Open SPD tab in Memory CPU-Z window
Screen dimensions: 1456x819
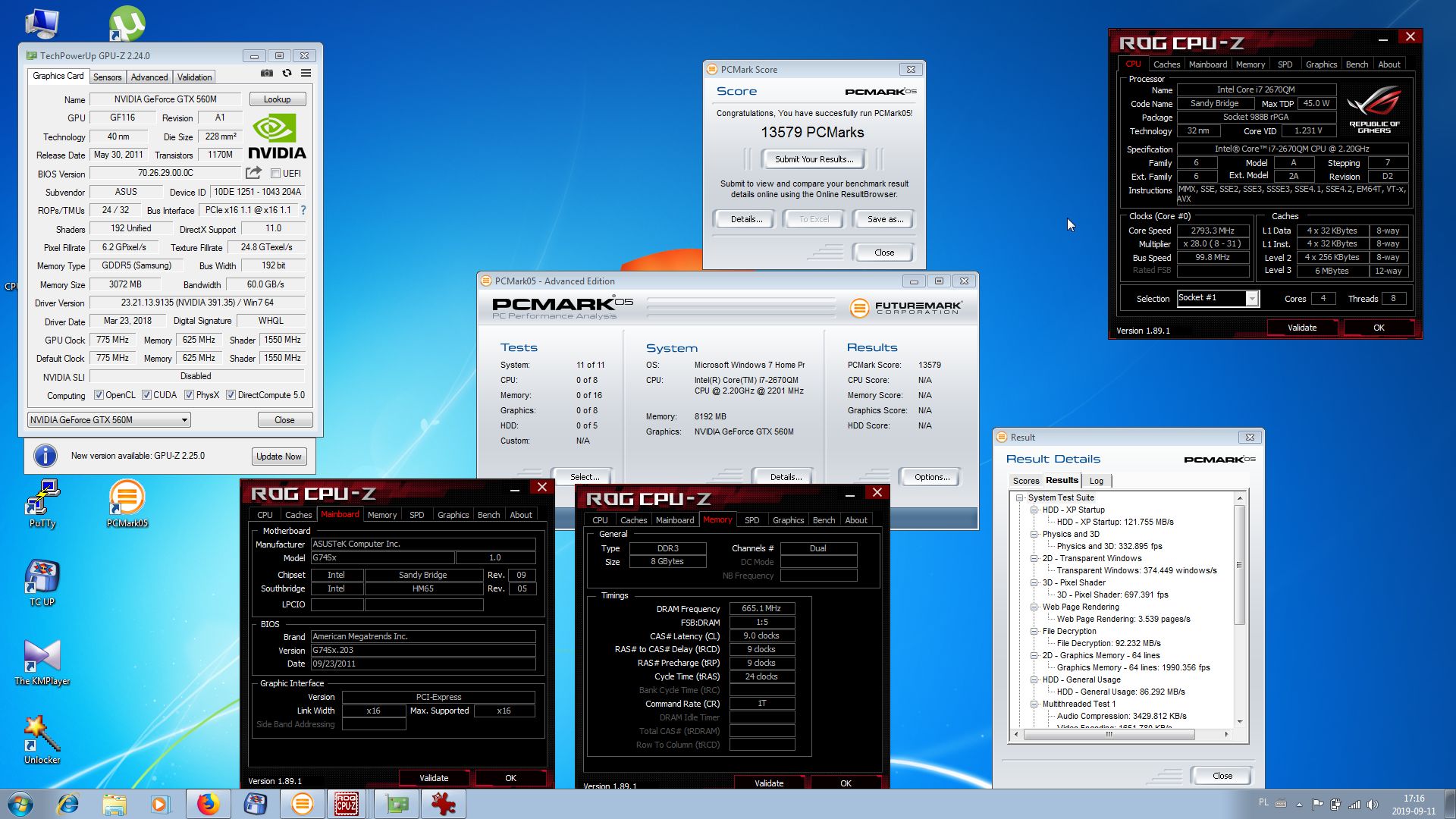(x=752, y=520)
